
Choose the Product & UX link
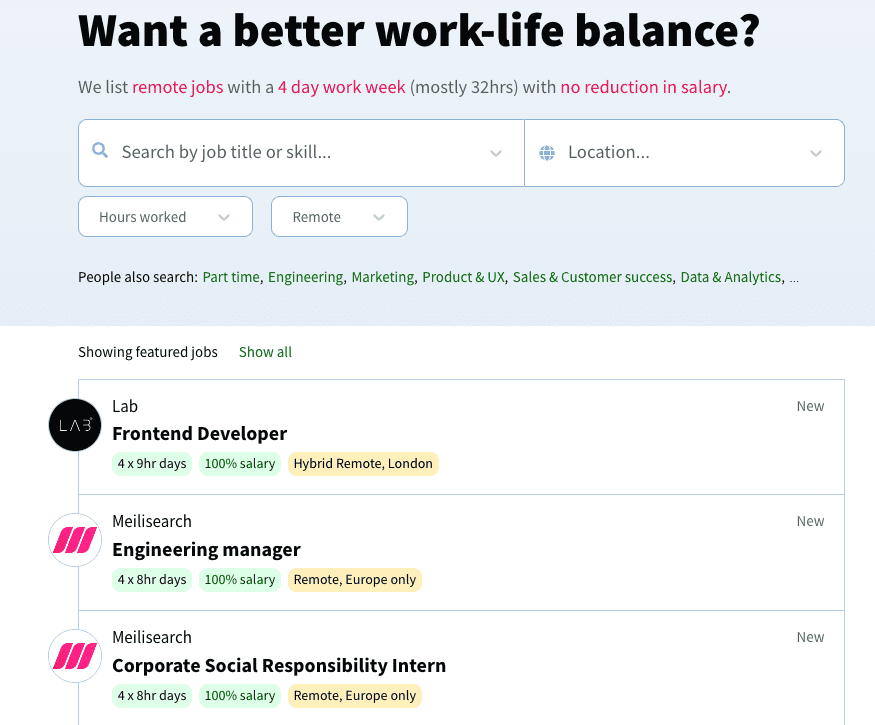[x=463, y=277]
